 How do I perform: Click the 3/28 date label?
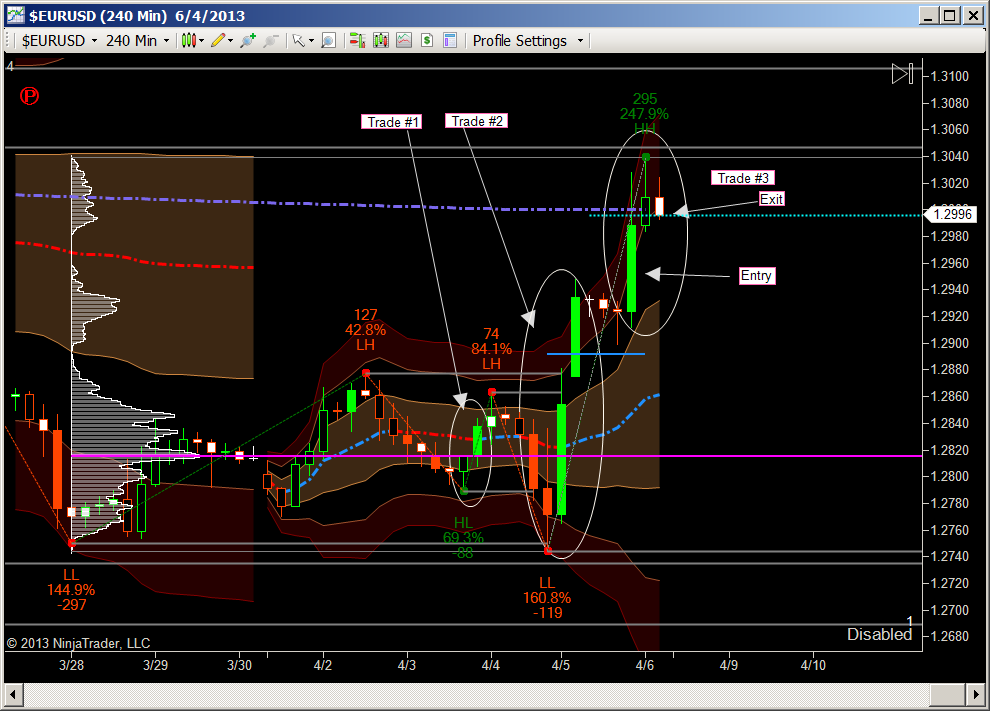71,665
